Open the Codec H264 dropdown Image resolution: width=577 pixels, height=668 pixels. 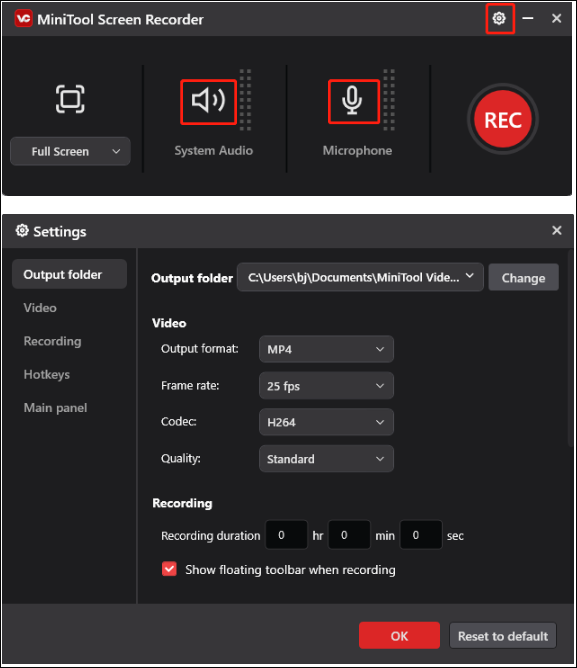click(326, 422)
